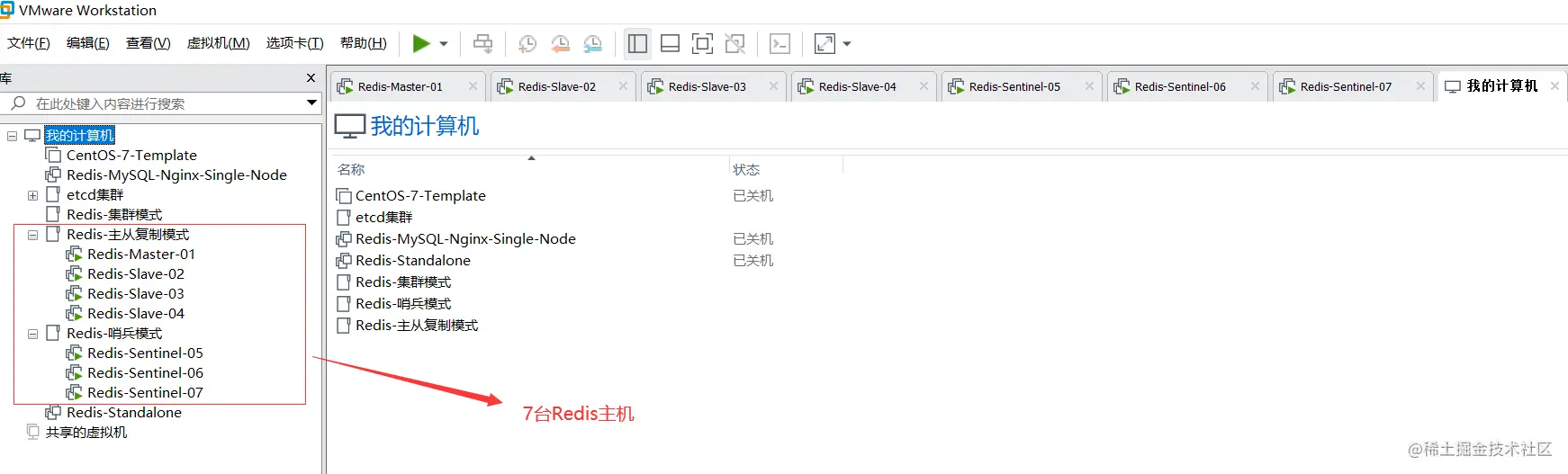Click the send Ctrl+Alt+Del icon
The image size is (1568, 474).
tap(483, 43)
